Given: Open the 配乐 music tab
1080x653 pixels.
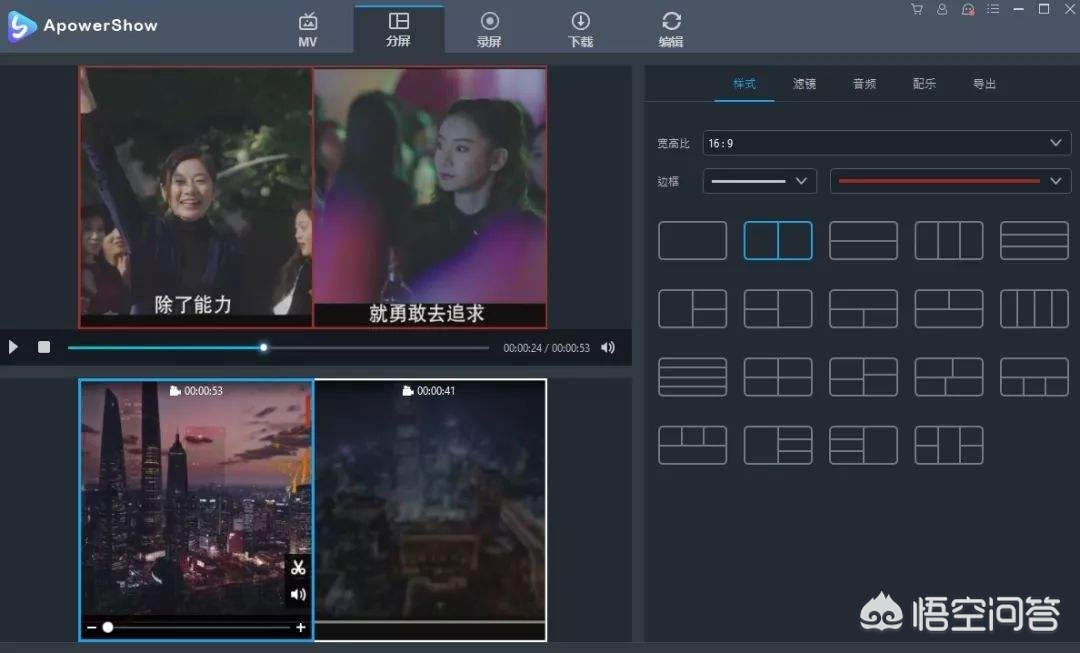Looking at the screenshot, I should coord(924,84).
